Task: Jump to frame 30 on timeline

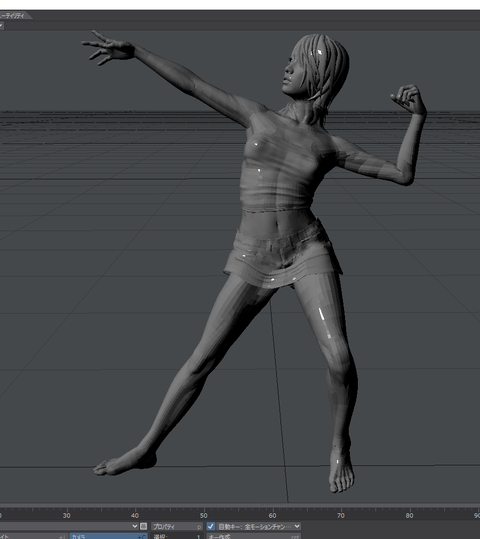Action: 67,515
